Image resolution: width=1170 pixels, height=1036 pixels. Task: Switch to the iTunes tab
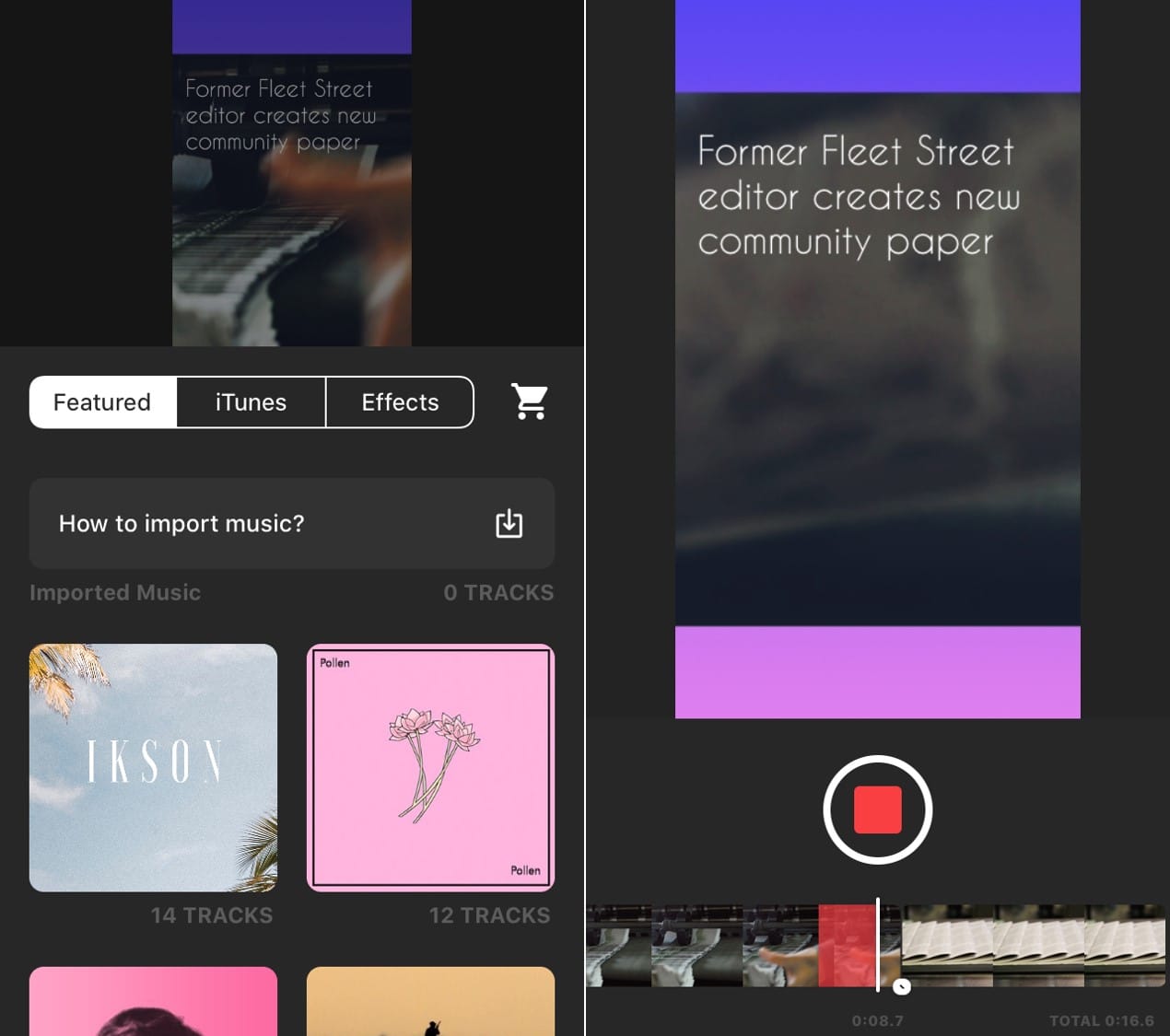(251, 402)
